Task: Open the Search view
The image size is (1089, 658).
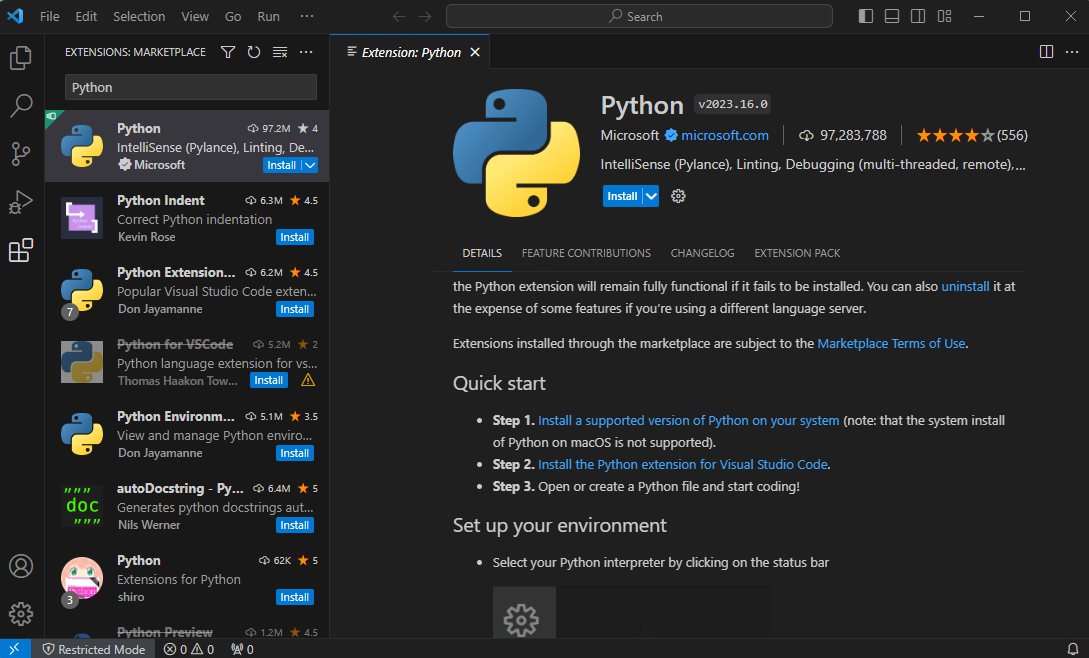Action: pyautogui.click(x=21, y=106)
